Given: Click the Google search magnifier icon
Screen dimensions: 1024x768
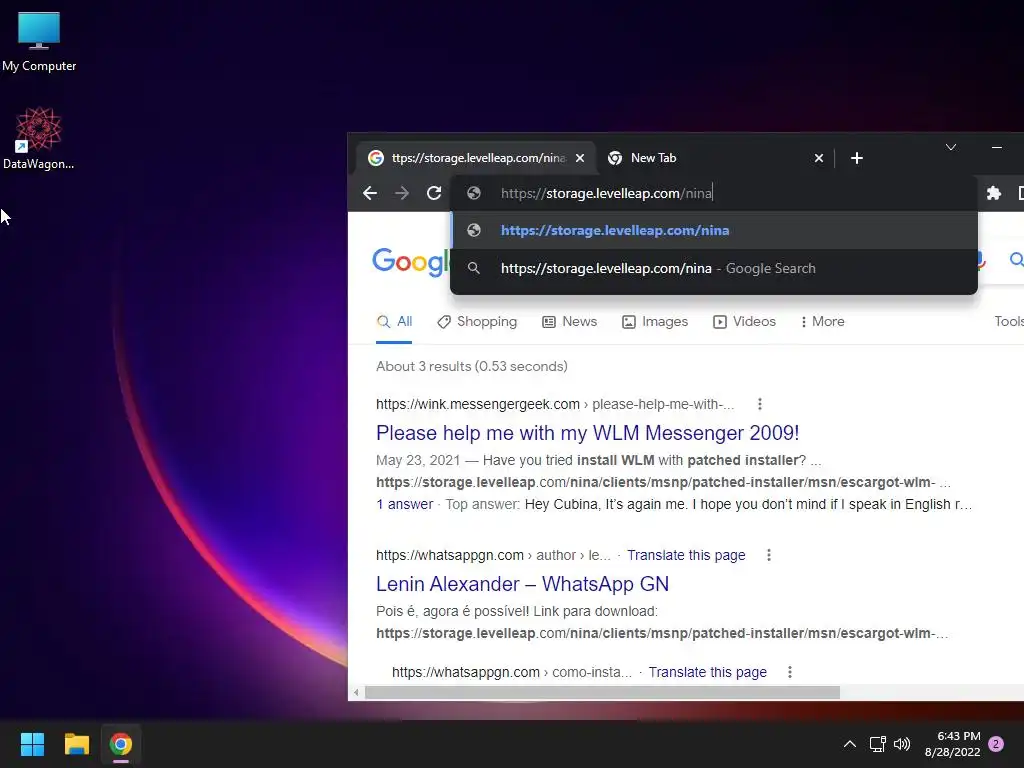Looking at the screenshot, I should [1016, 260].
